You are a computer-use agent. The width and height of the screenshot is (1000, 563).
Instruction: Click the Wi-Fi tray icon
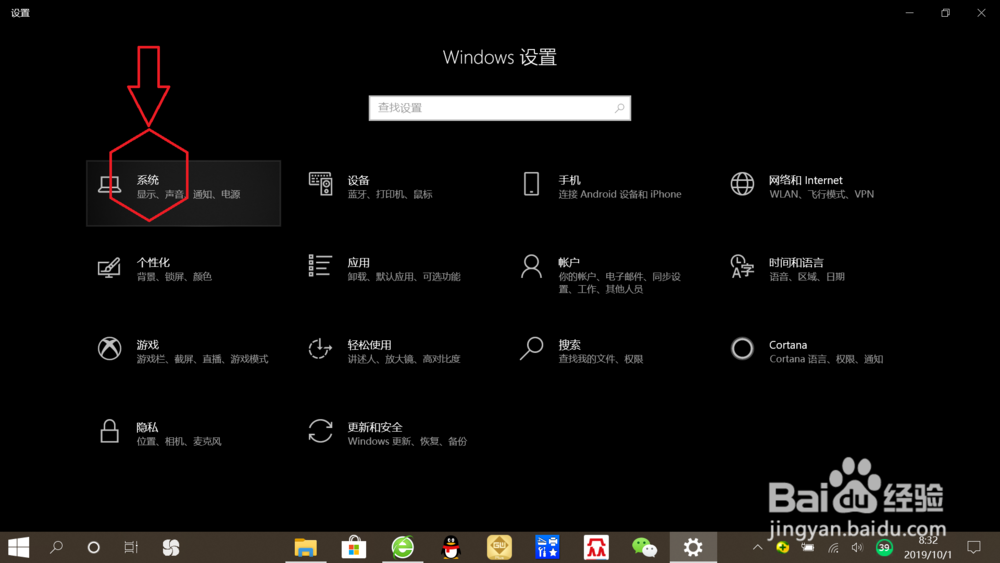(x=834, y=547)
